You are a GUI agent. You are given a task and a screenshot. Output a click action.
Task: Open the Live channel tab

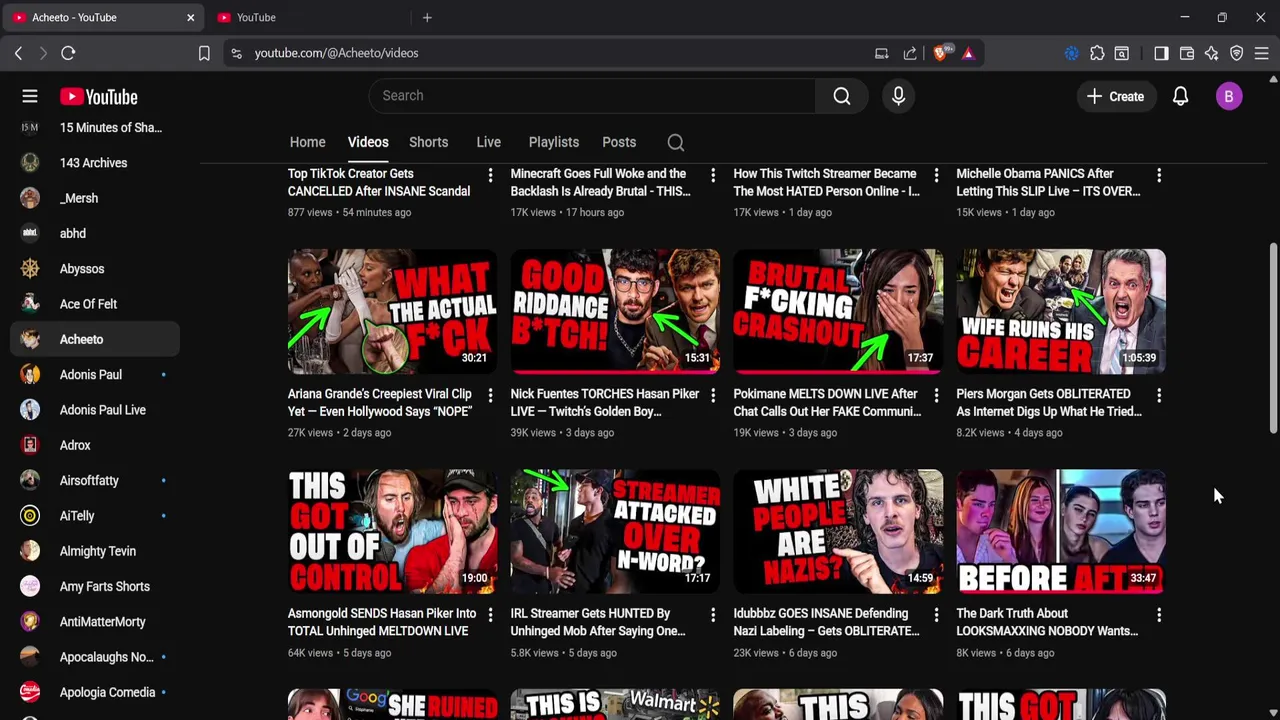tap(488, 142)
